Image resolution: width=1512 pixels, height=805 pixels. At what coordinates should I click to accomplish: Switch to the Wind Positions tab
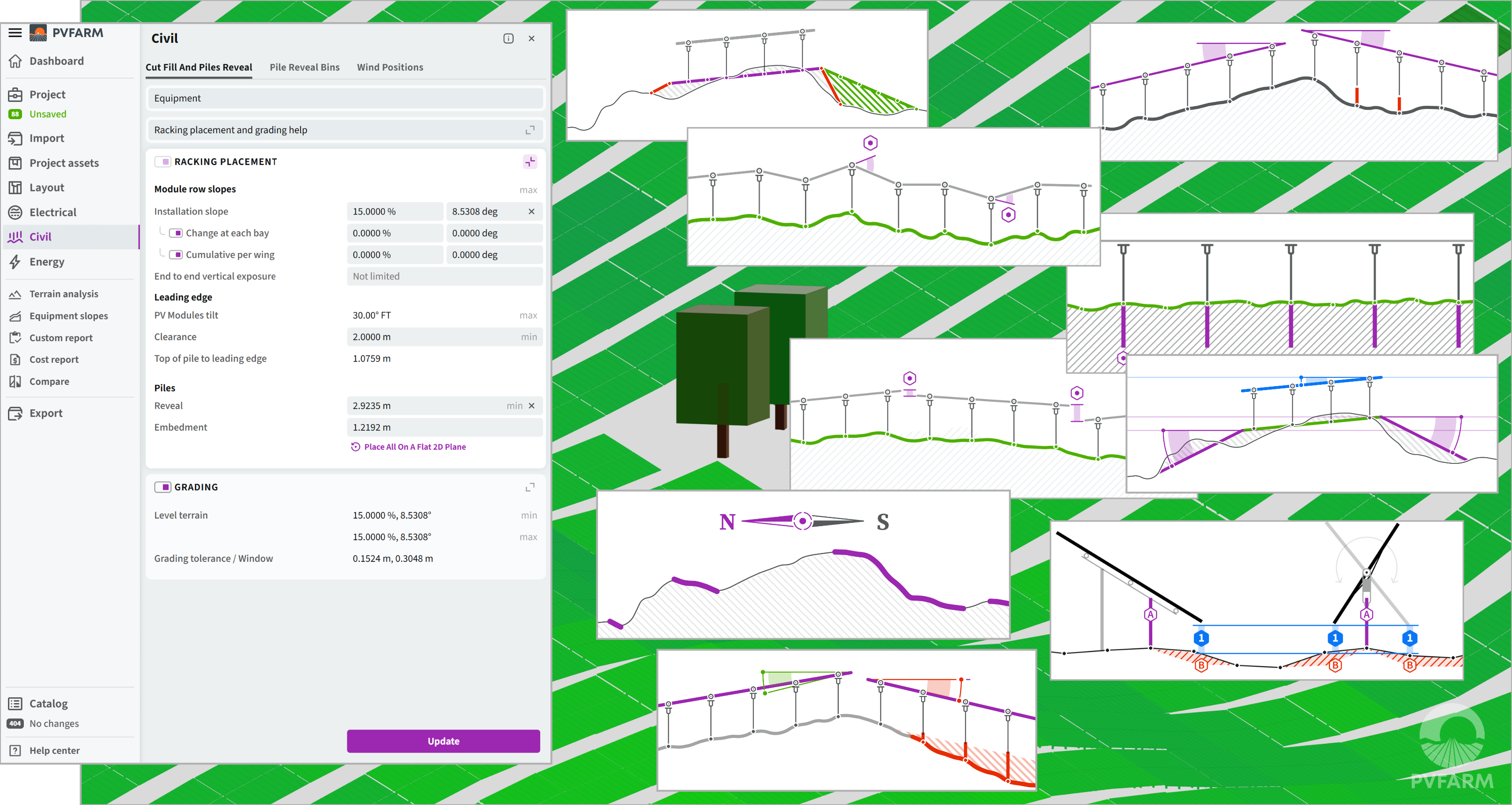tap(390, 68)
